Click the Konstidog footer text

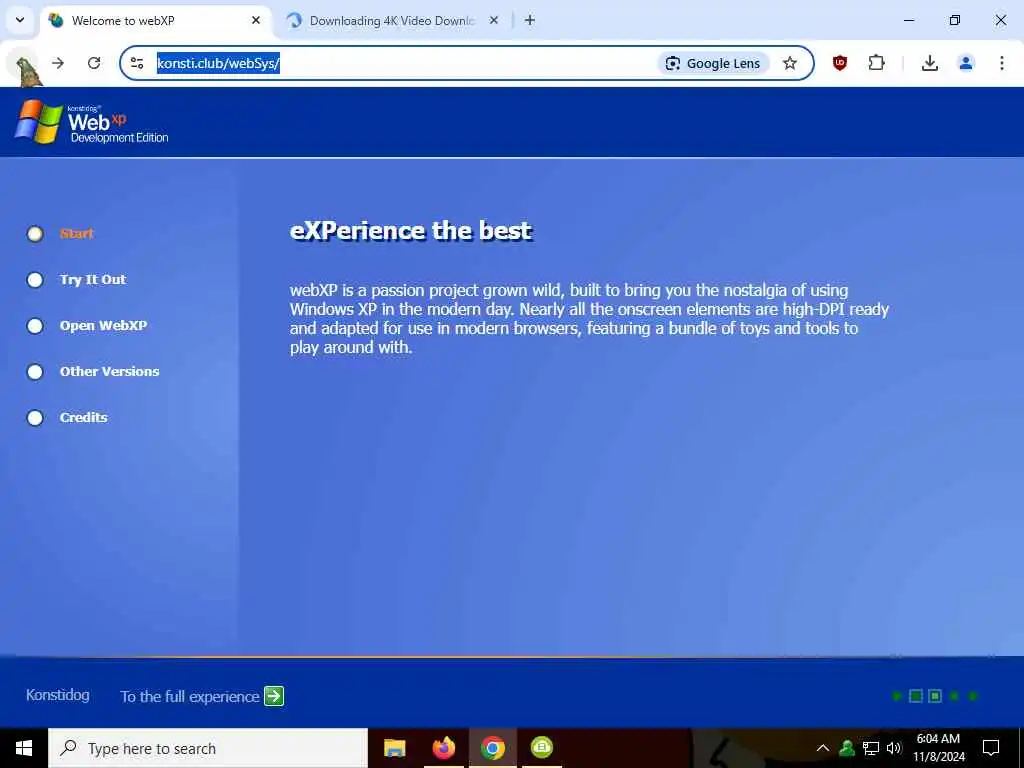pos(57,695)
